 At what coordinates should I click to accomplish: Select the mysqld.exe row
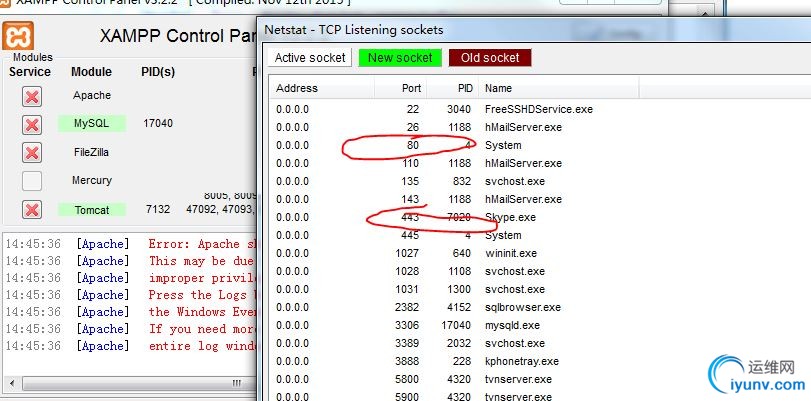tap(538, 325)
